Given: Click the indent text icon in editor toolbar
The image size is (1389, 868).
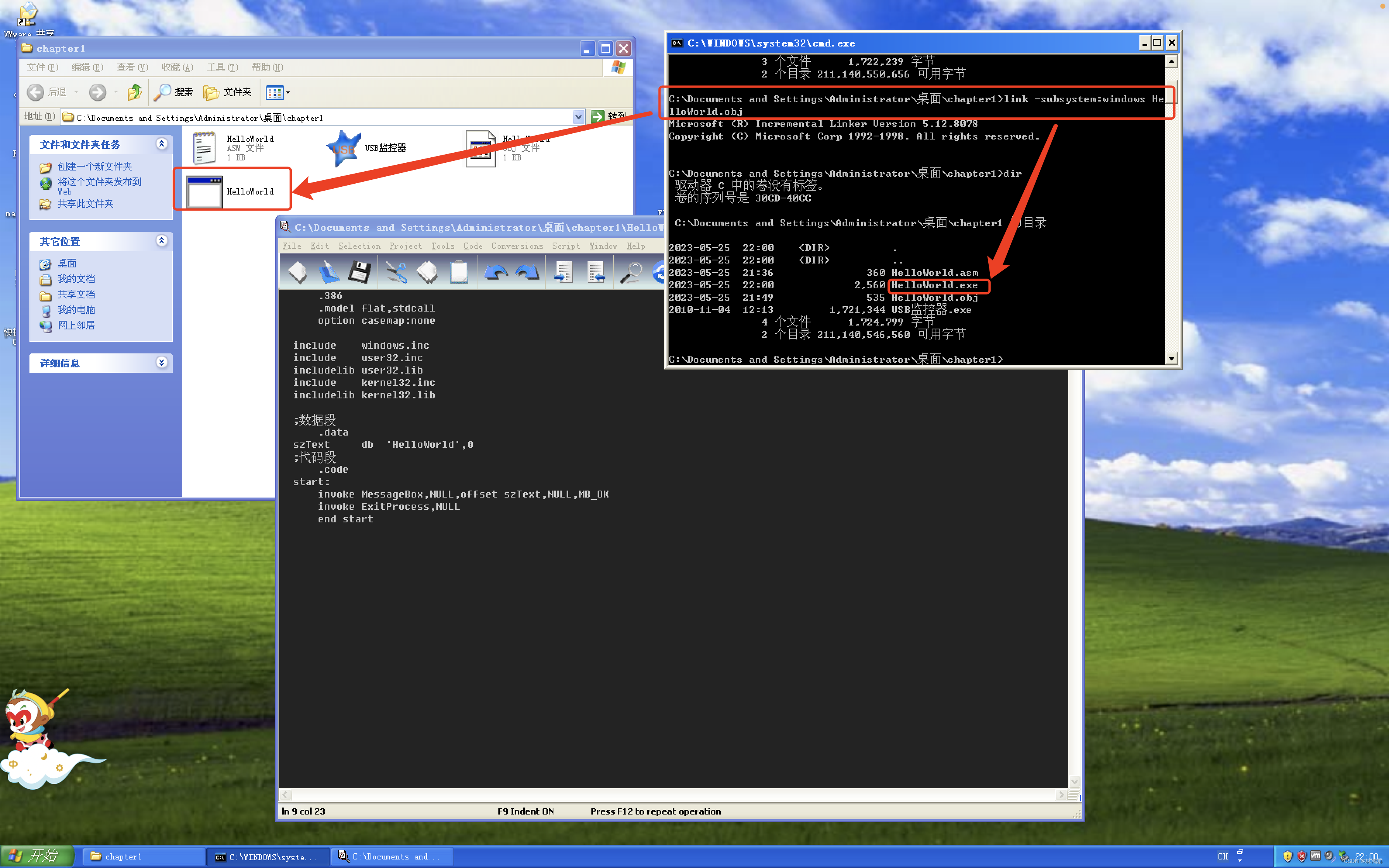Looking at the screenshot, I should pyautogui.click(x=564, y=272).
